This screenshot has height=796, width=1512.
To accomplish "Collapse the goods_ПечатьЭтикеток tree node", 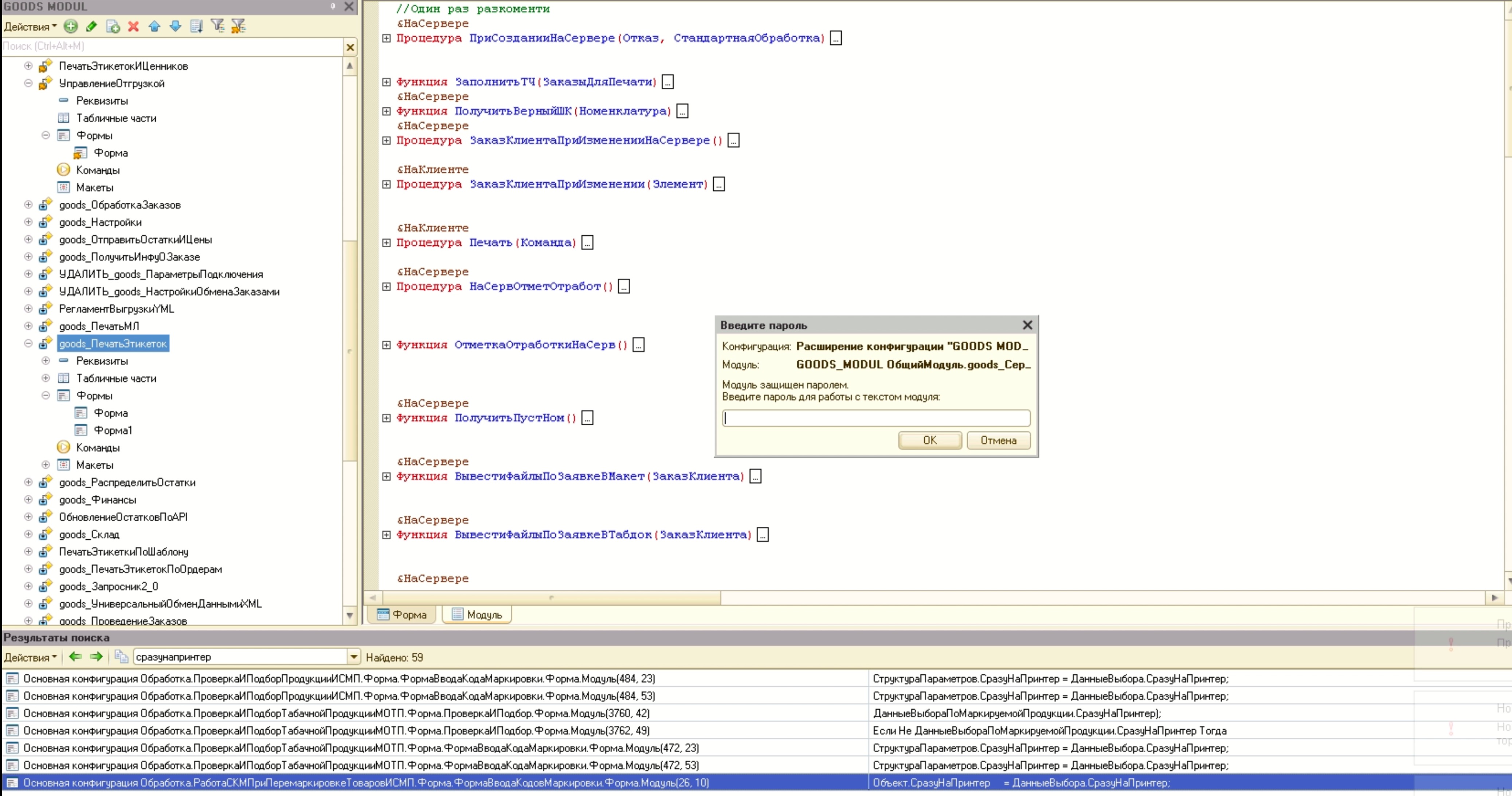I will click(x=28, y=343).
